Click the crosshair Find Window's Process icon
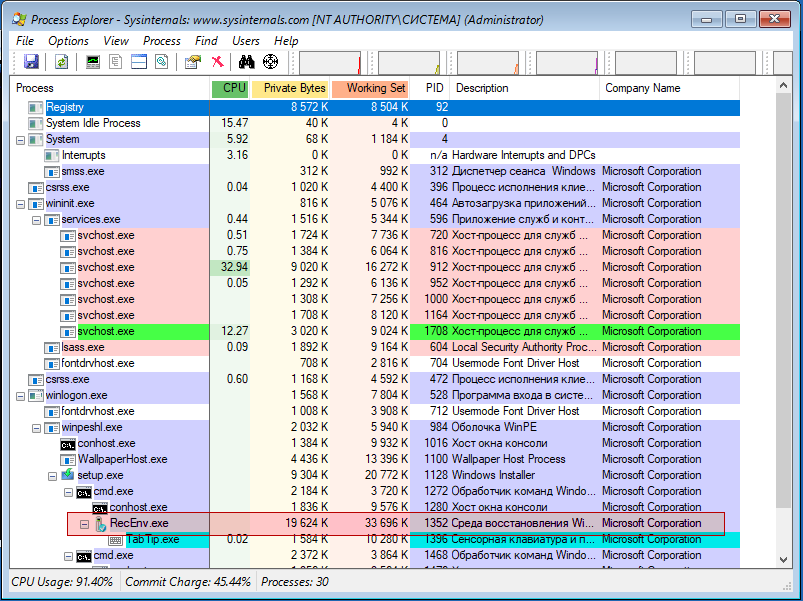The image size is (803, 601). click(x=270, y=62)
